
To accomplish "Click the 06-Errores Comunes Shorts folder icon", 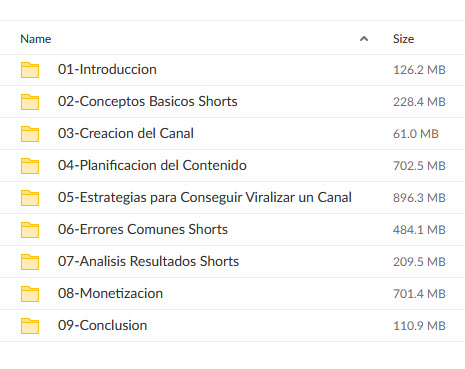I will (30, 230).
